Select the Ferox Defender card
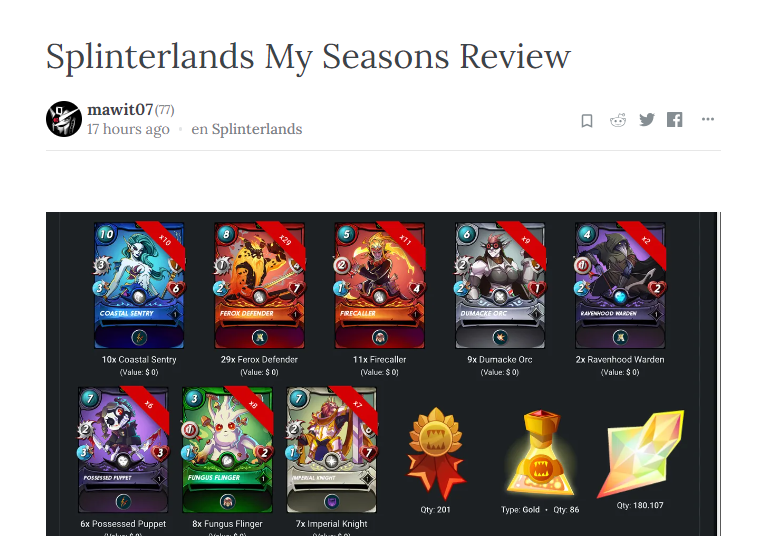Screen dimensions: 763x536 tap(259, 286)
